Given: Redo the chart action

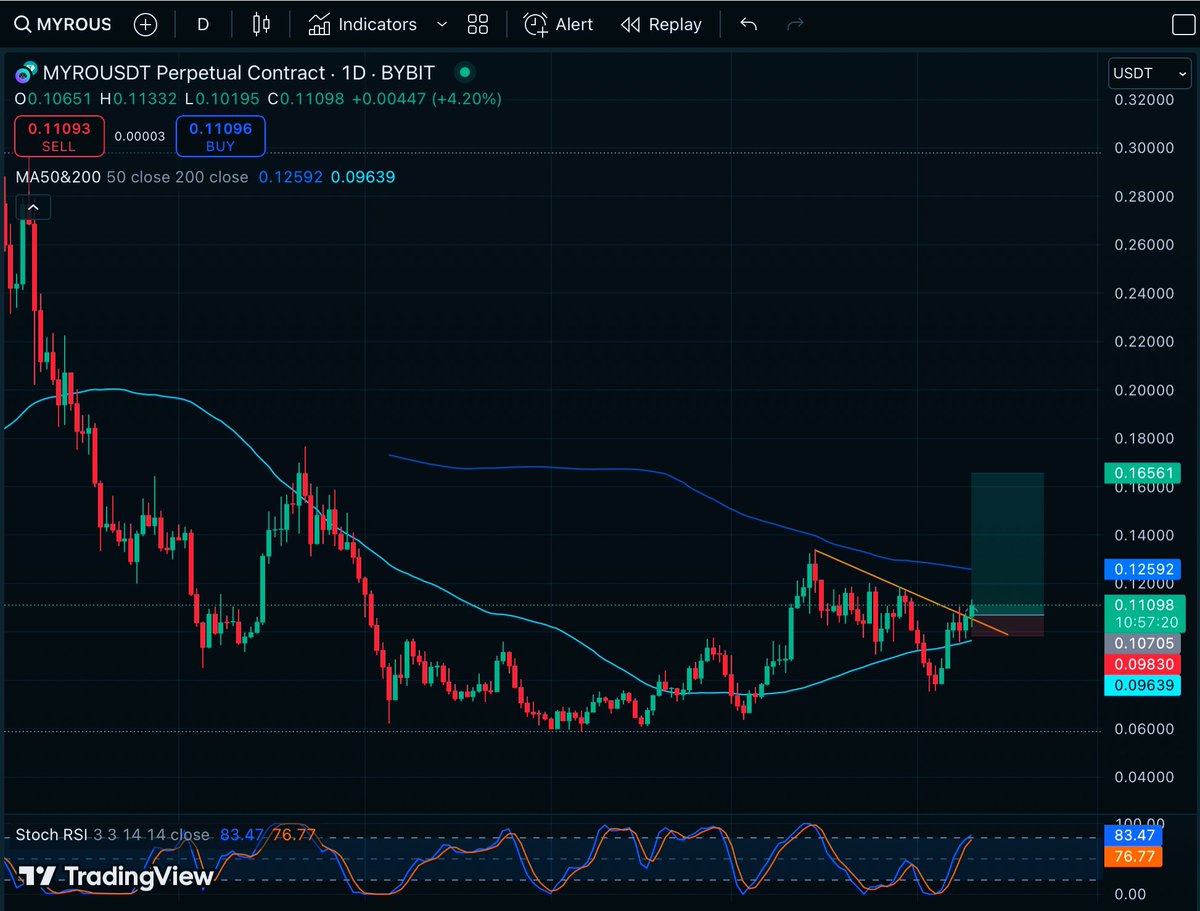Looking at the screenshot, I should click(x=796, y=24).
